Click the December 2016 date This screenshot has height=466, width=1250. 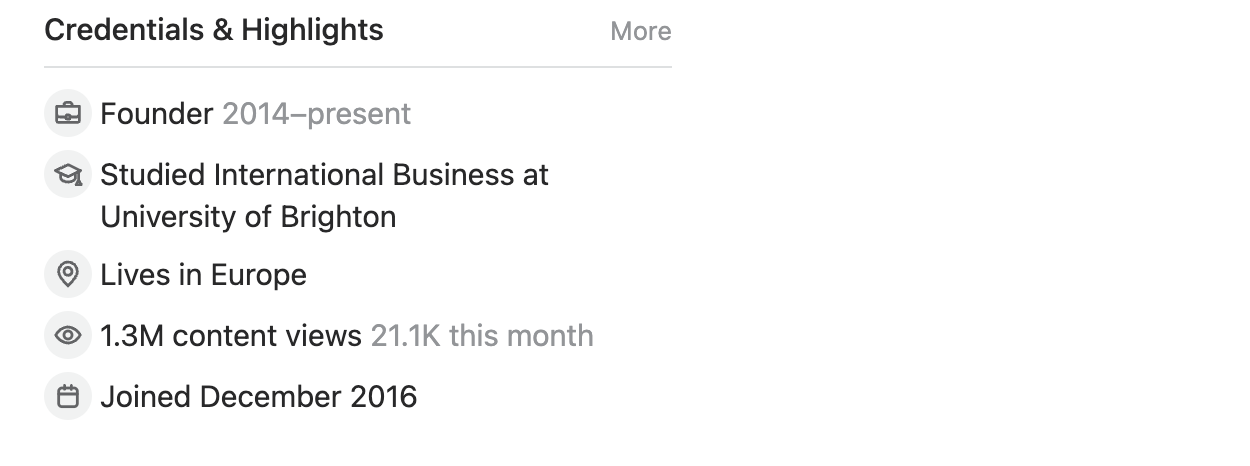pyautogui.click(x=308, y=397)
